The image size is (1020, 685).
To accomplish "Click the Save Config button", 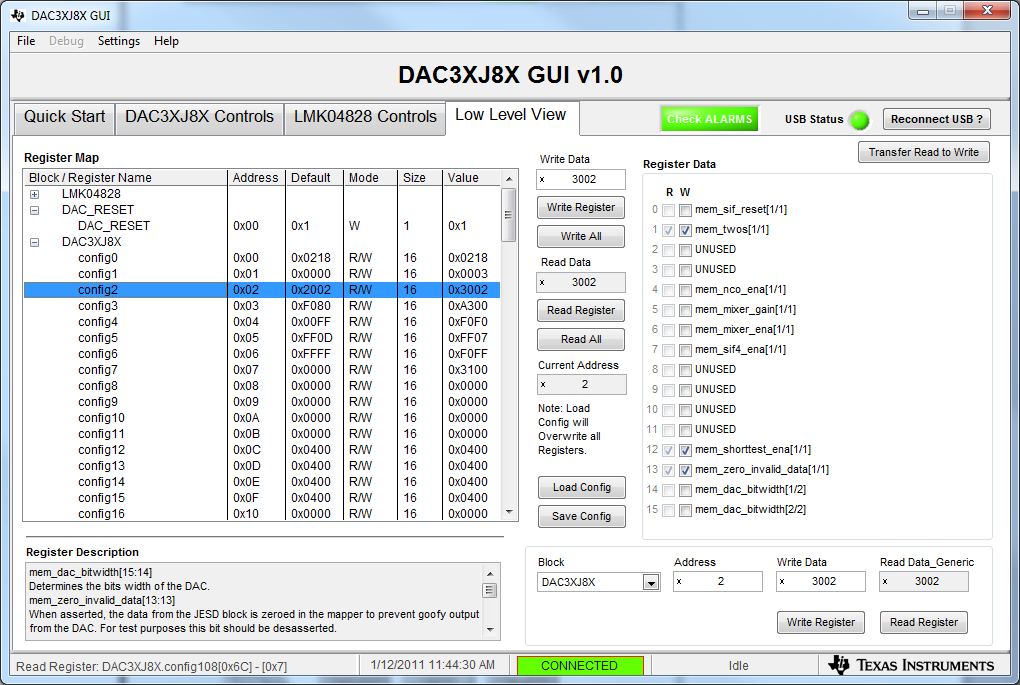I will [582, 517].
